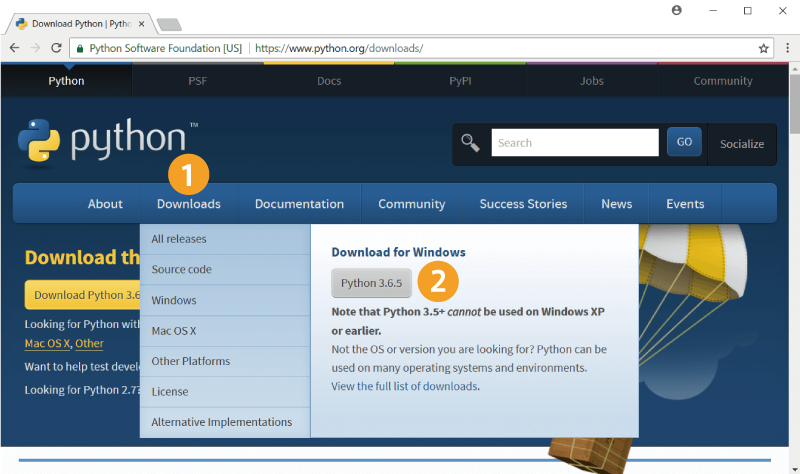Click the 'Python Software Foundation [US]' certificate label

pyautogui.click(x=165, y=48)
